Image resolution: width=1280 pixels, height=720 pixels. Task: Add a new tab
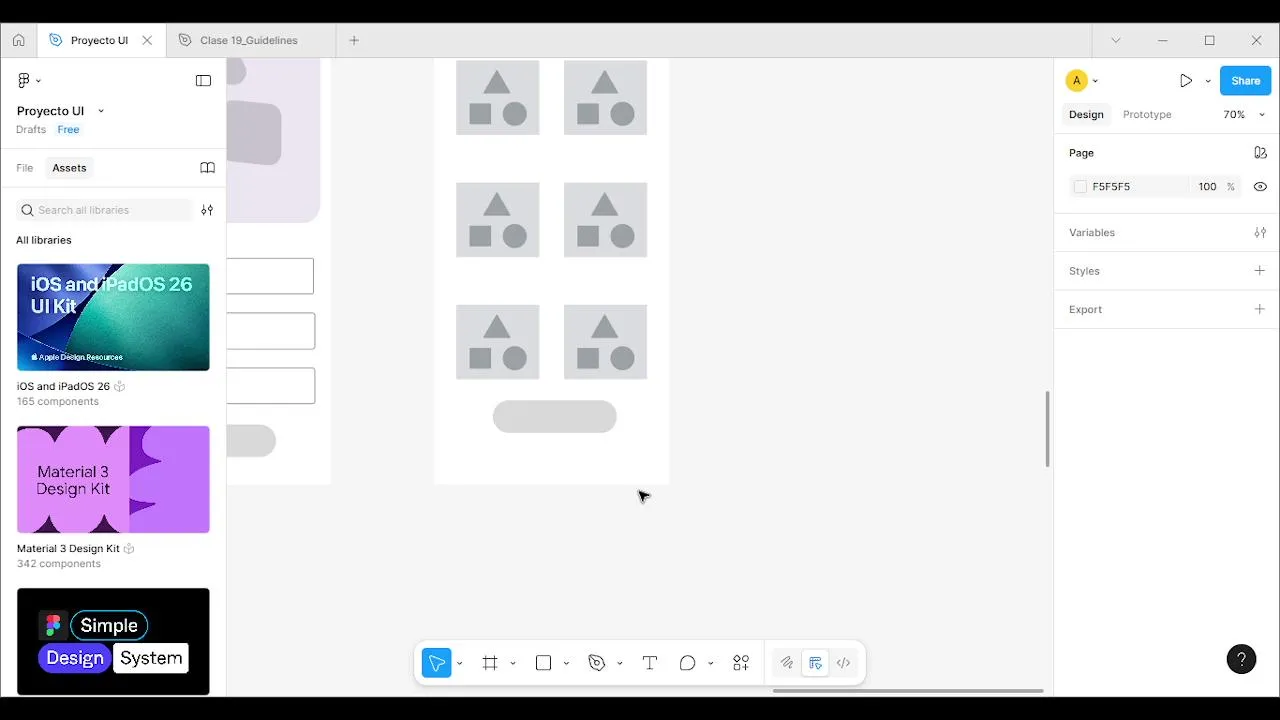point(354,40)
